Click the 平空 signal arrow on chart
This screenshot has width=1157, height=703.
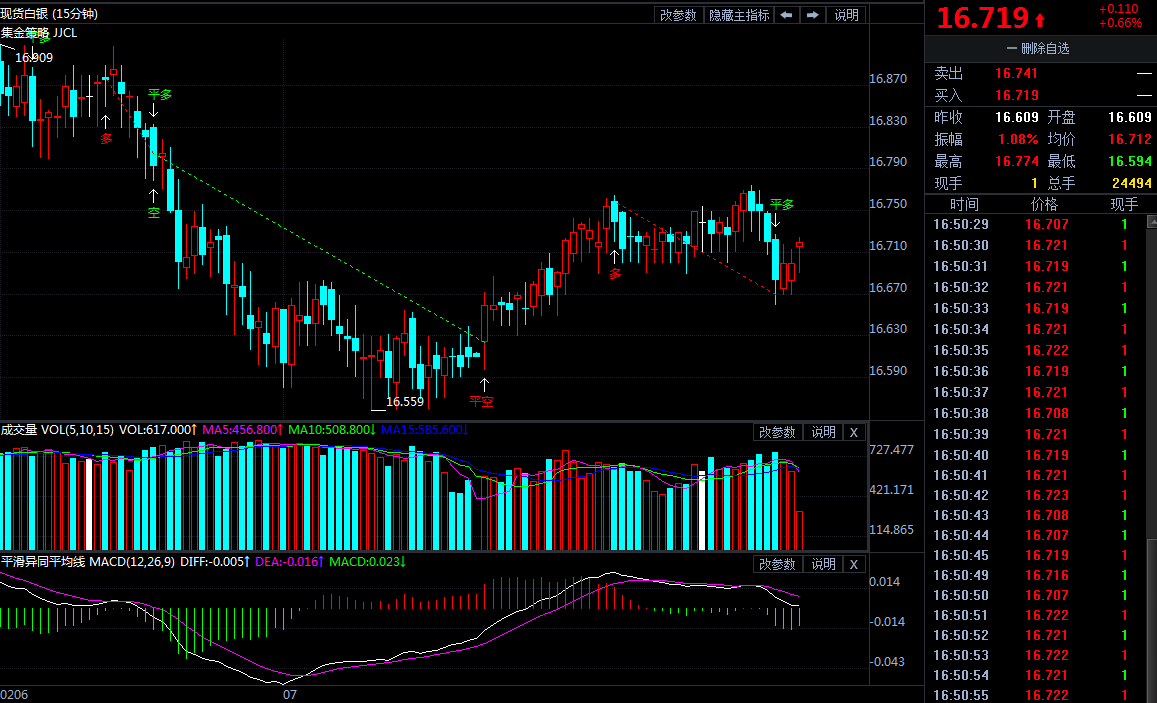click(484, 384)
